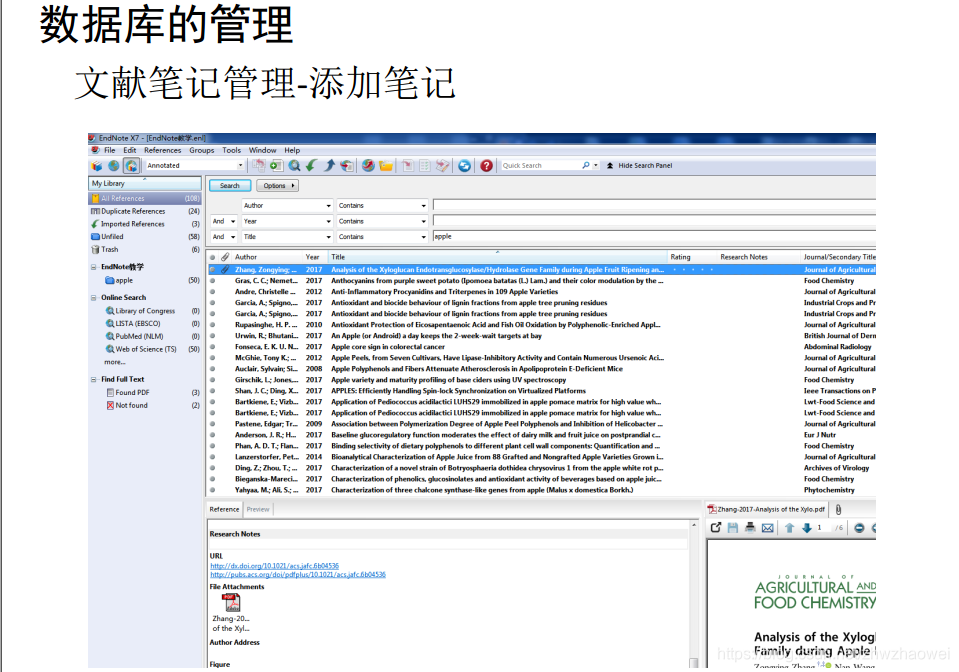
Task: Open the search Options dropdown button
Action: (277, 186)
